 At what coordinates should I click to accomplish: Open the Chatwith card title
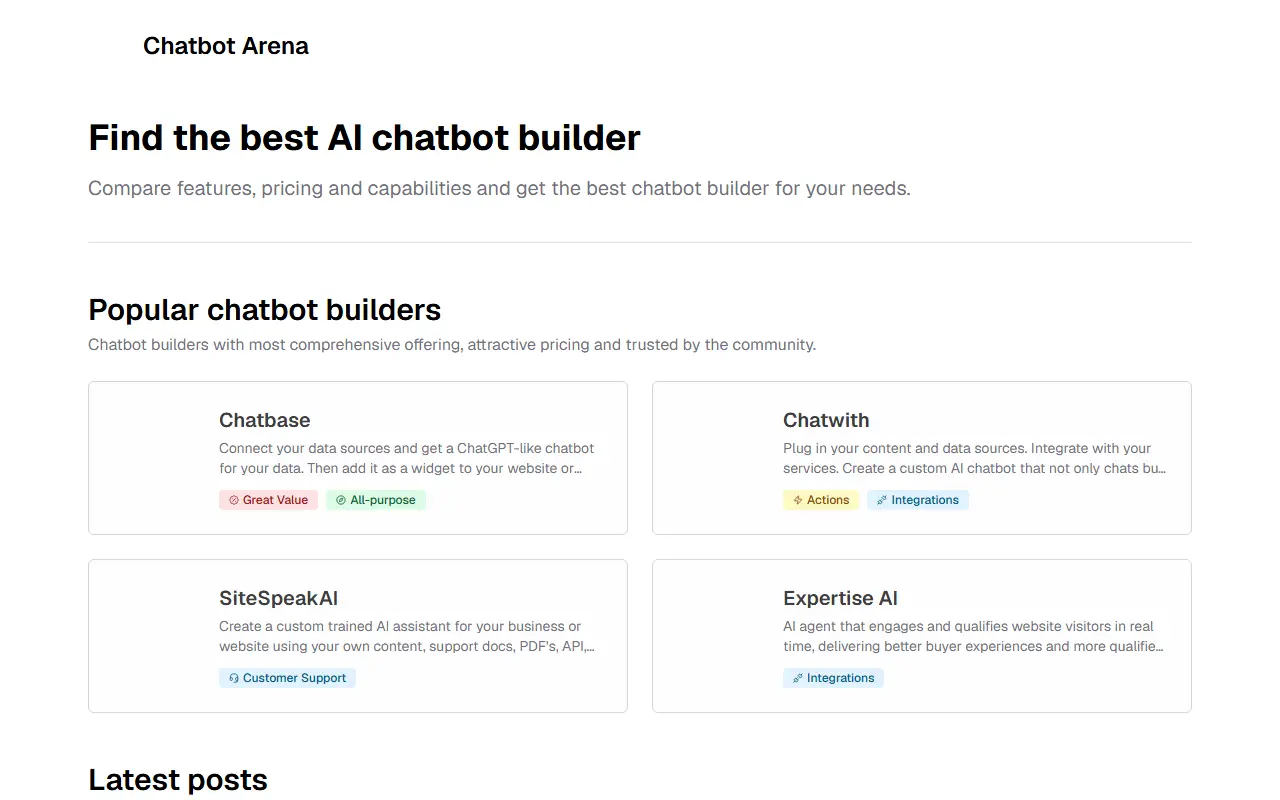pyautogui.click(x=826, y=420)
